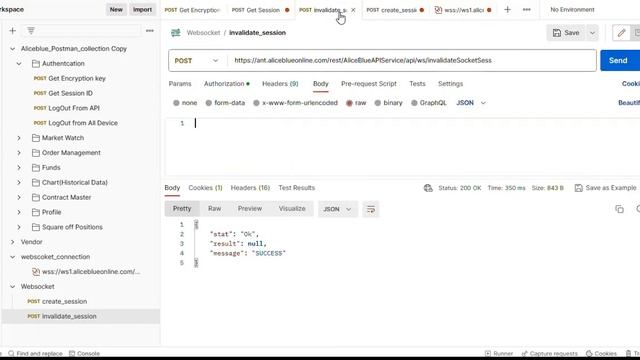
Task: Open Cookies manager in status bar
Action: (x=601, y=353)
